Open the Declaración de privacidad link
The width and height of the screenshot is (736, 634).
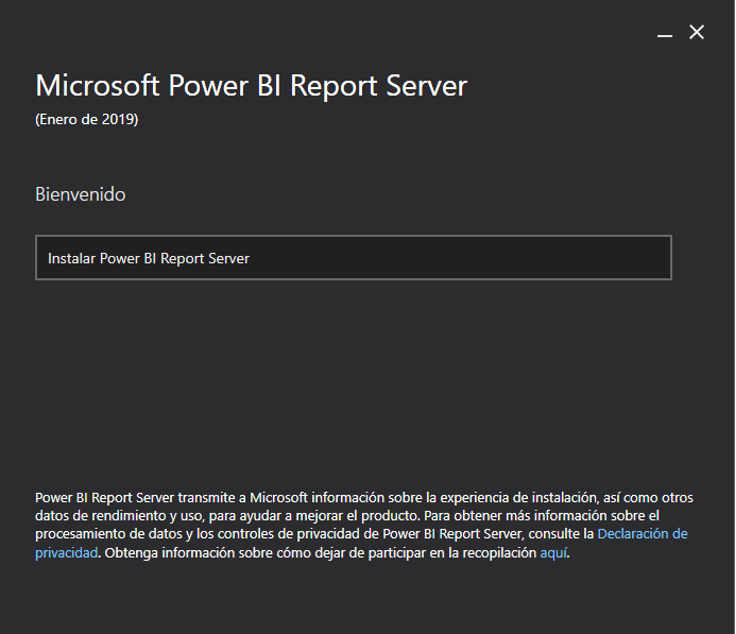pyautogui.click(x=641, y=534)
